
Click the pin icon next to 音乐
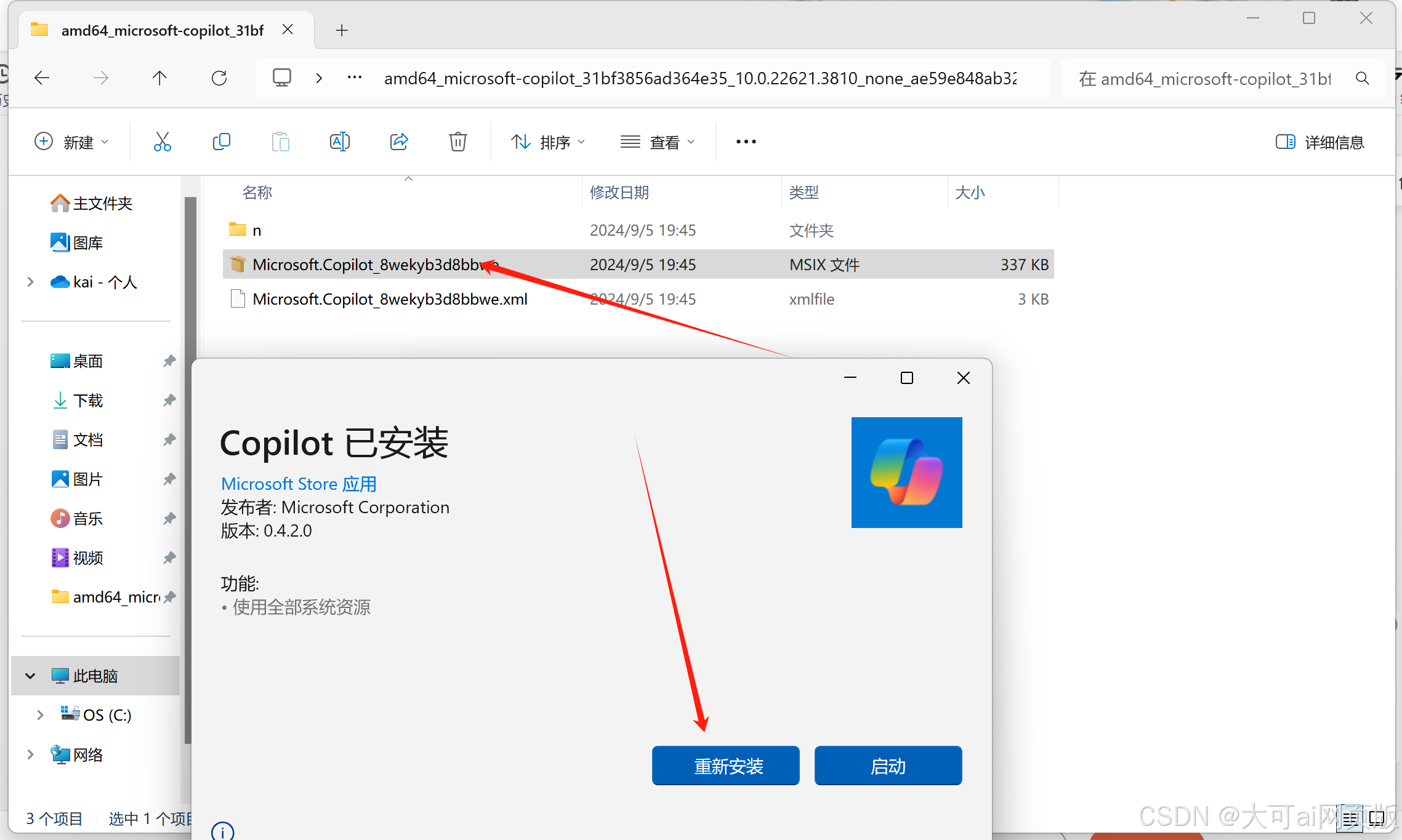169,519
